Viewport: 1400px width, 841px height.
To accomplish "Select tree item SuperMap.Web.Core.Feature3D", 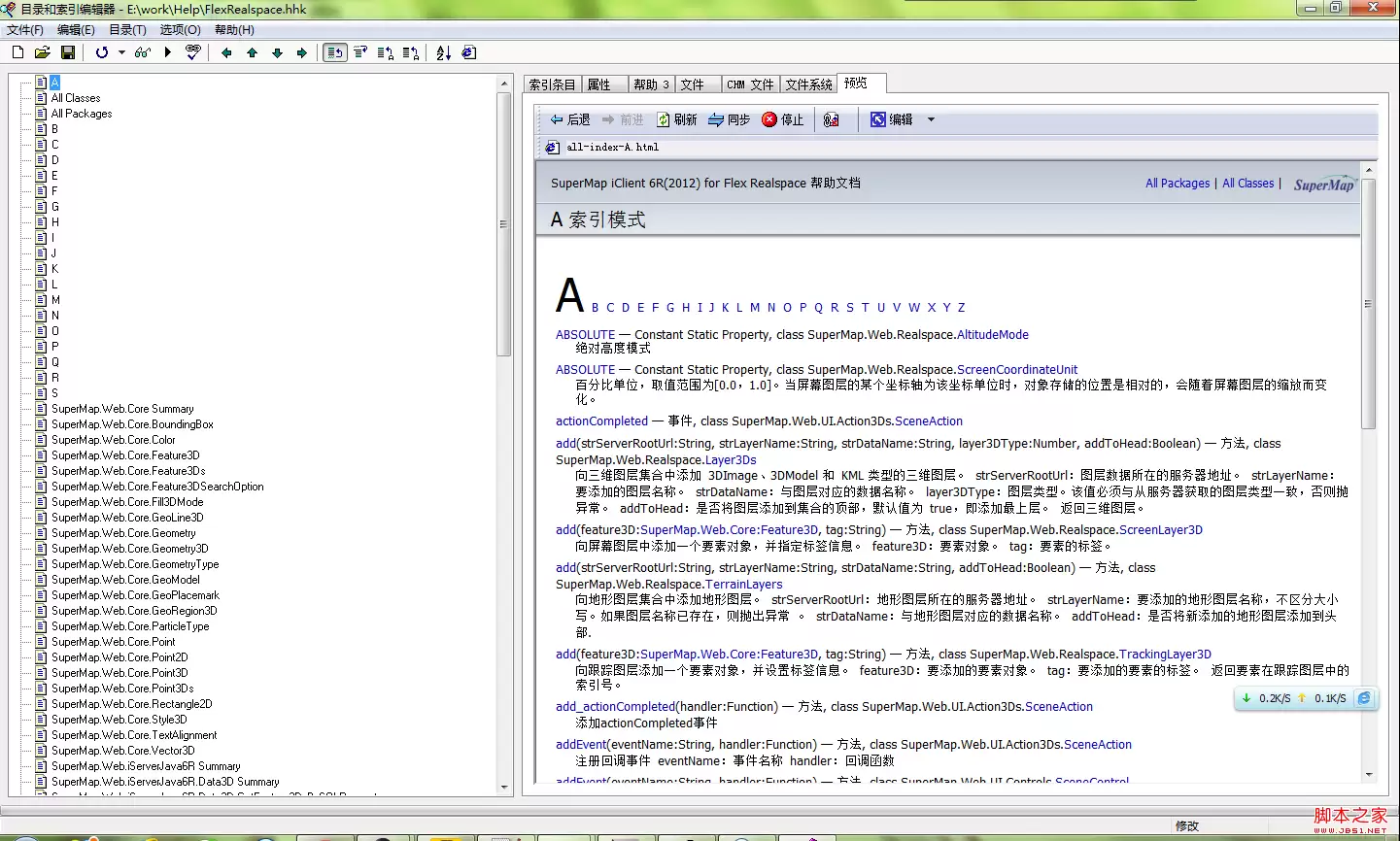I will (x=125, y=455).
